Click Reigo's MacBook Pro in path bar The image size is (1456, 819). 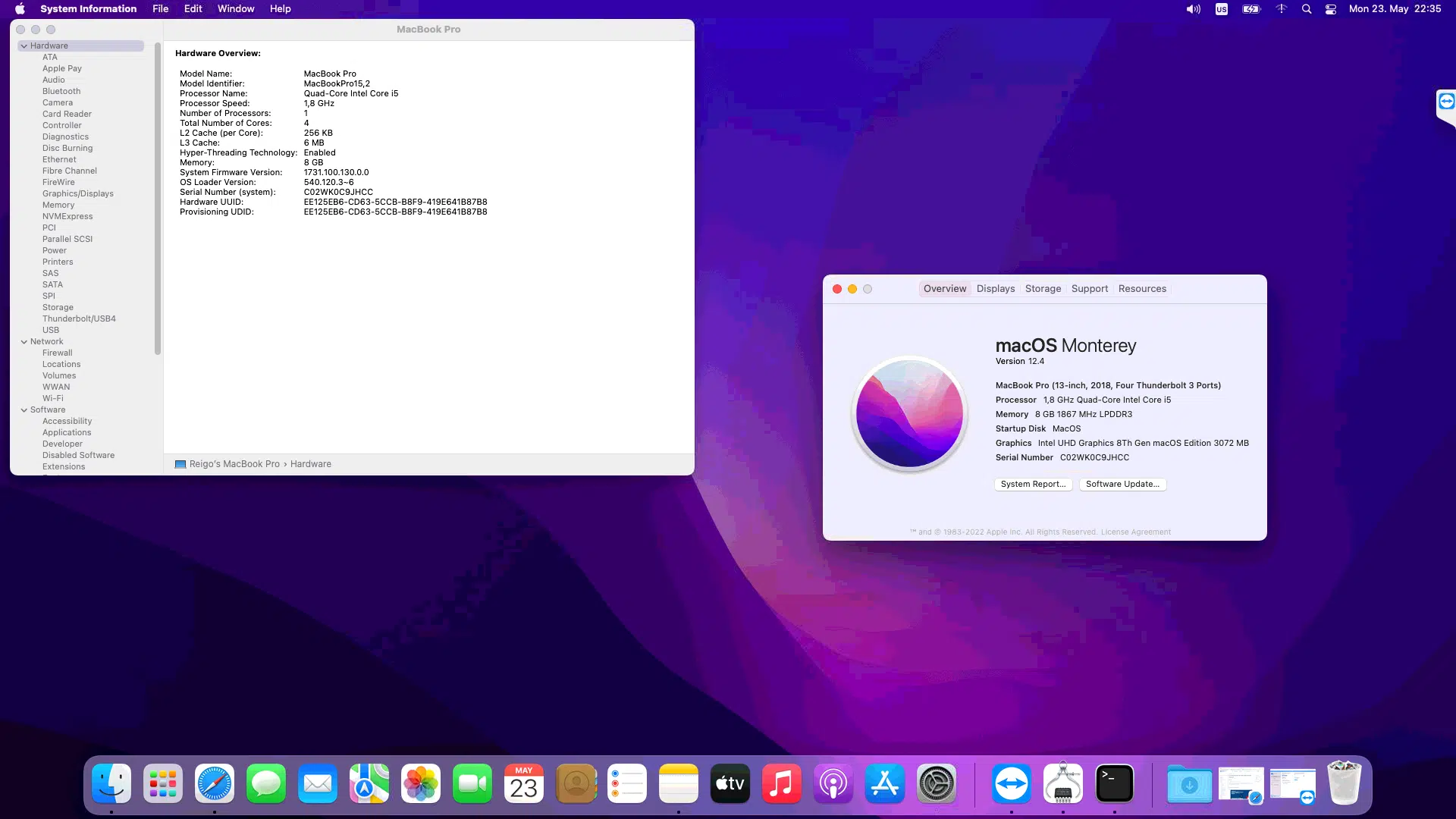tap(227, 464)
